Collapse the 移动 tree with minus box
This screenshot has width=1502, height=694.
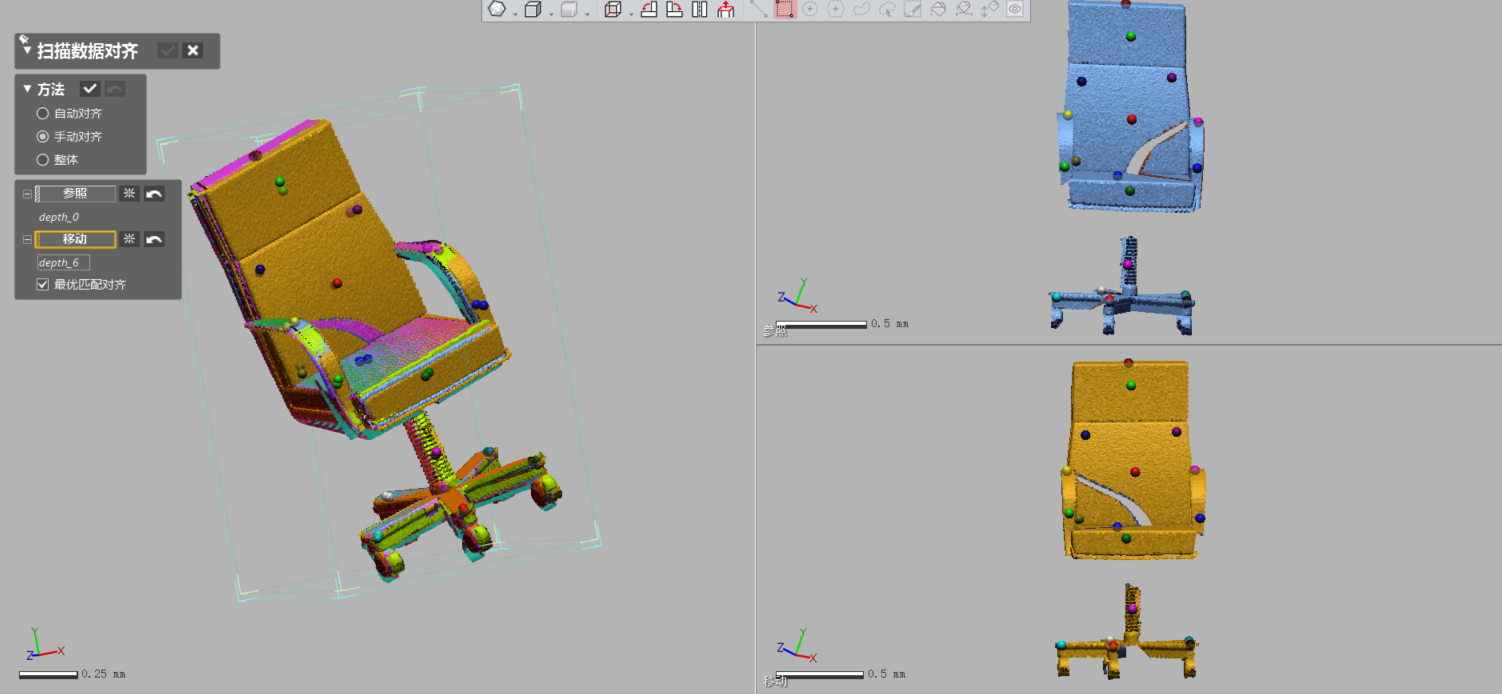27,240
